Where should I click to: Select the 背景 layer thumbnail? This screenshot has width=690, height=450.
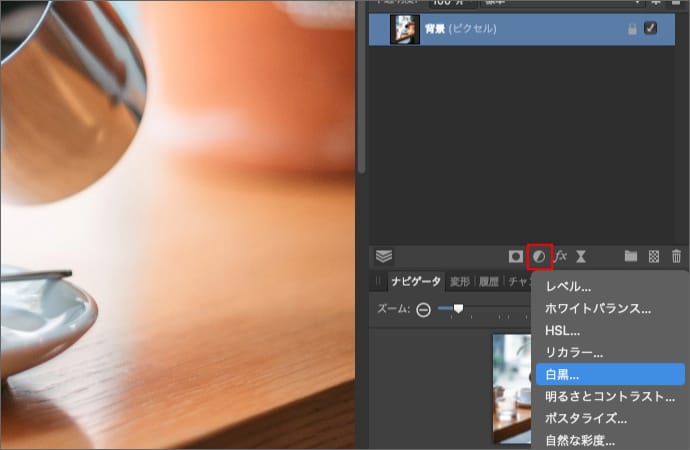point(404,29)
